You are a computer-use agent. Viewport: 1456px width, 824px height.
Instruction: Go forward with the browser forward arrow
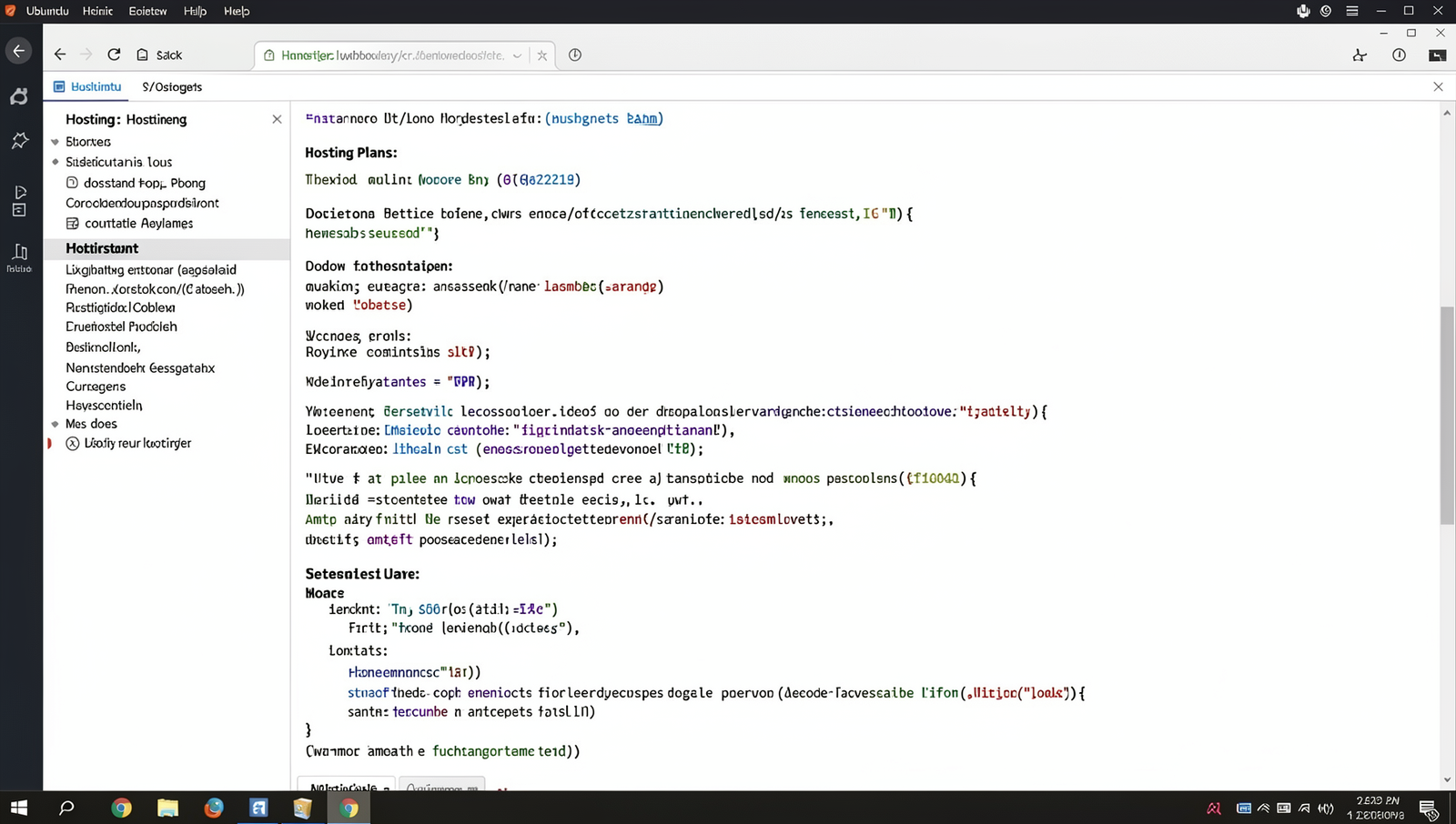(x=86, y=55)
